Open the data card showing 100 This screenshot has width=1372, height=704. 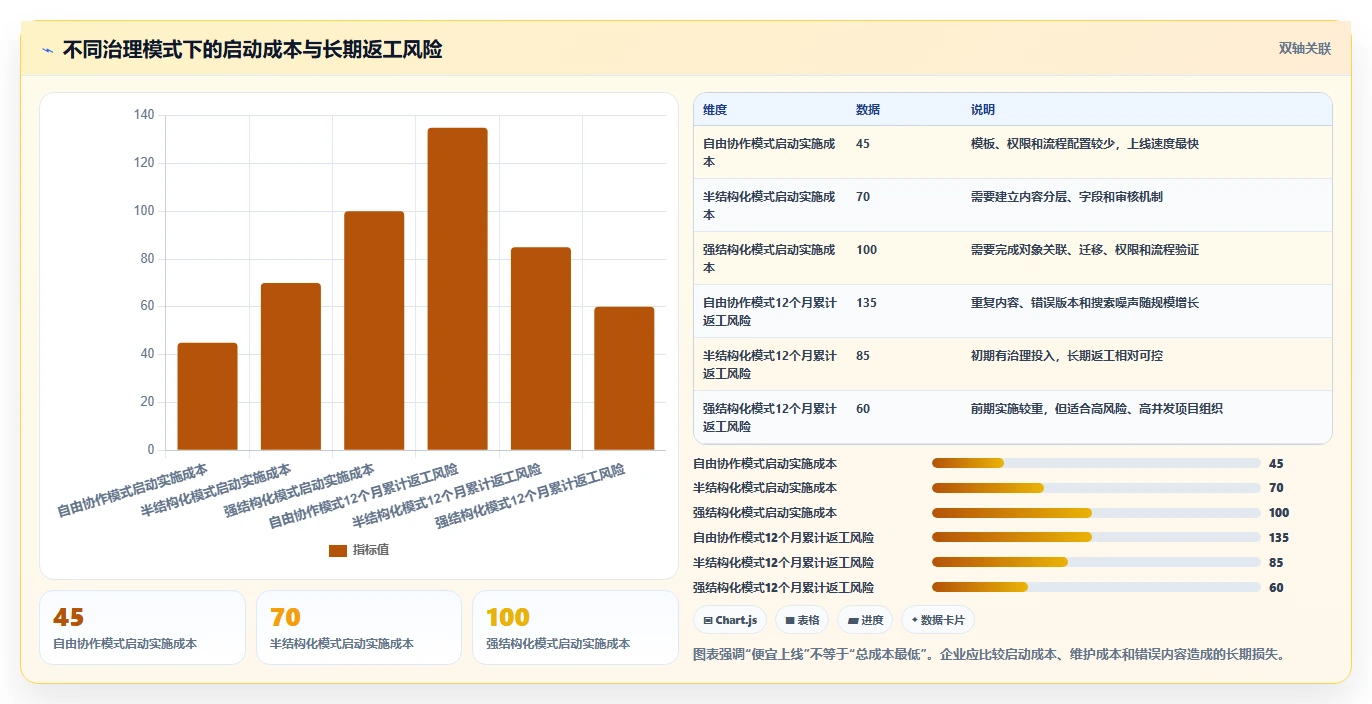coord(575,628)
